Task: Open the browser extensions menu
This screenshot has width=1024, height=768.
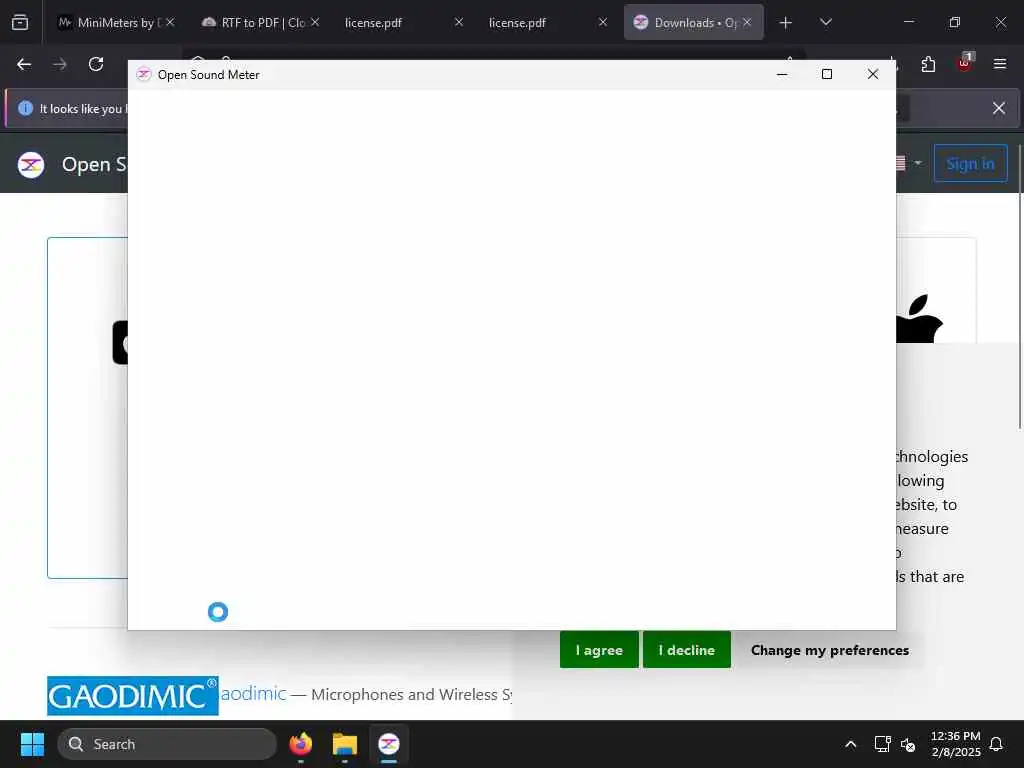Action: tap(928, 64)
